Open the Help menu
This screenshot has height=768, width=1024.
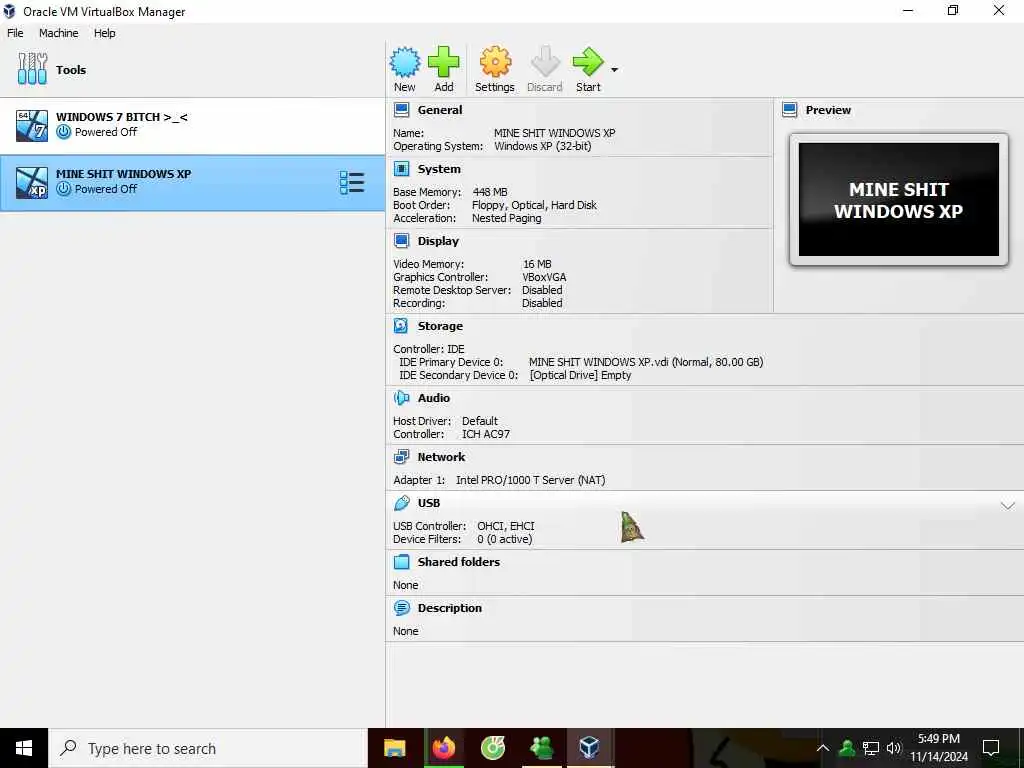104,33
